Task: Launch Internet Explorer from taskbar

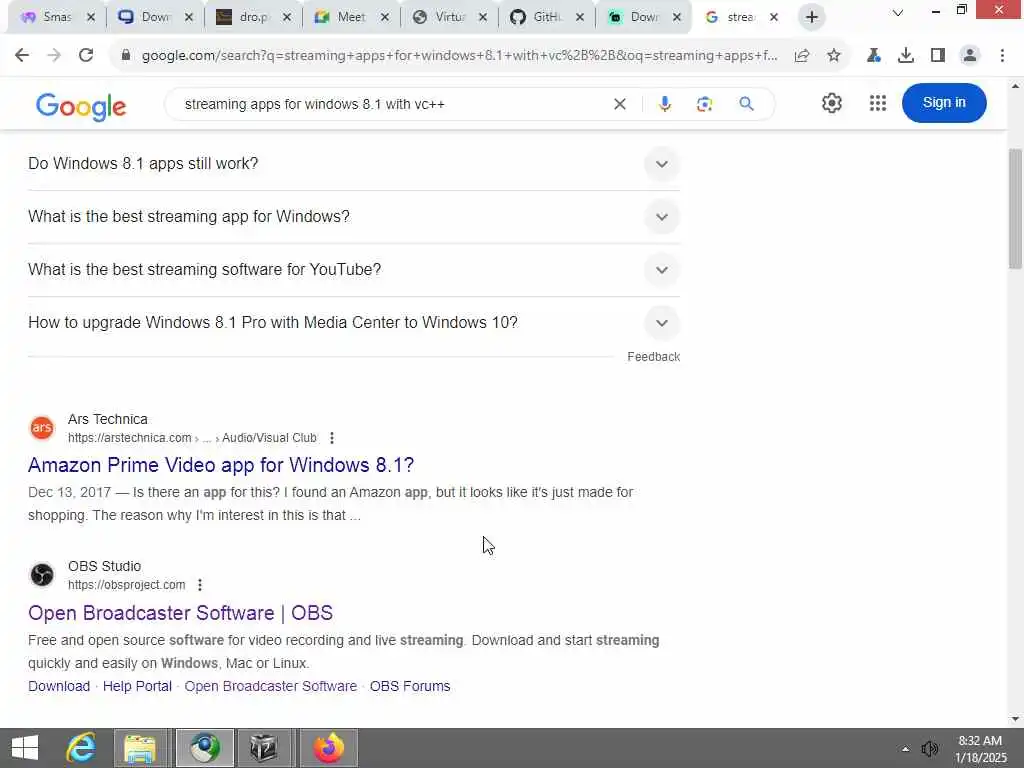Action: pos(81,748)
